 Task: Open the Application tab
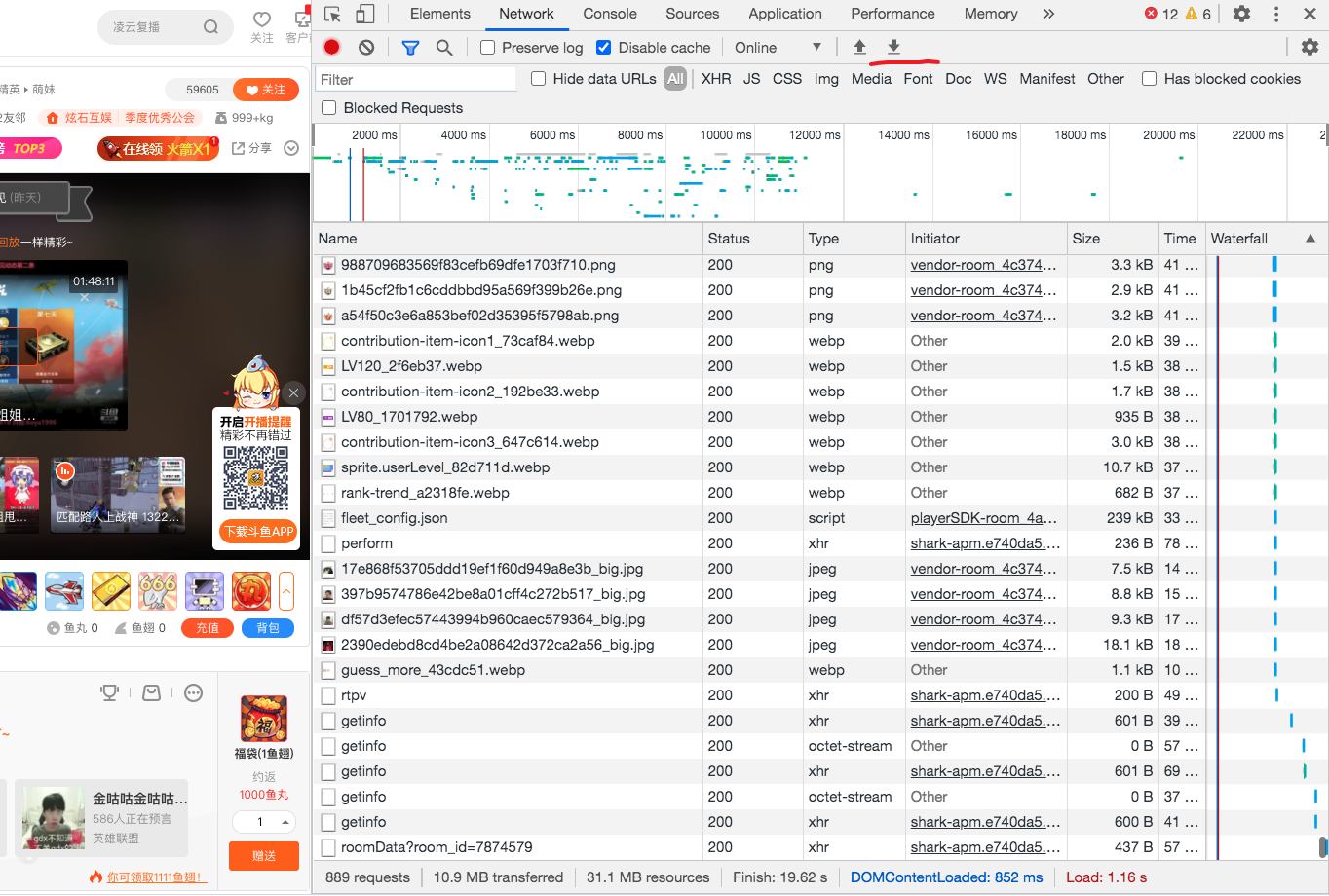tap(784, 14)
